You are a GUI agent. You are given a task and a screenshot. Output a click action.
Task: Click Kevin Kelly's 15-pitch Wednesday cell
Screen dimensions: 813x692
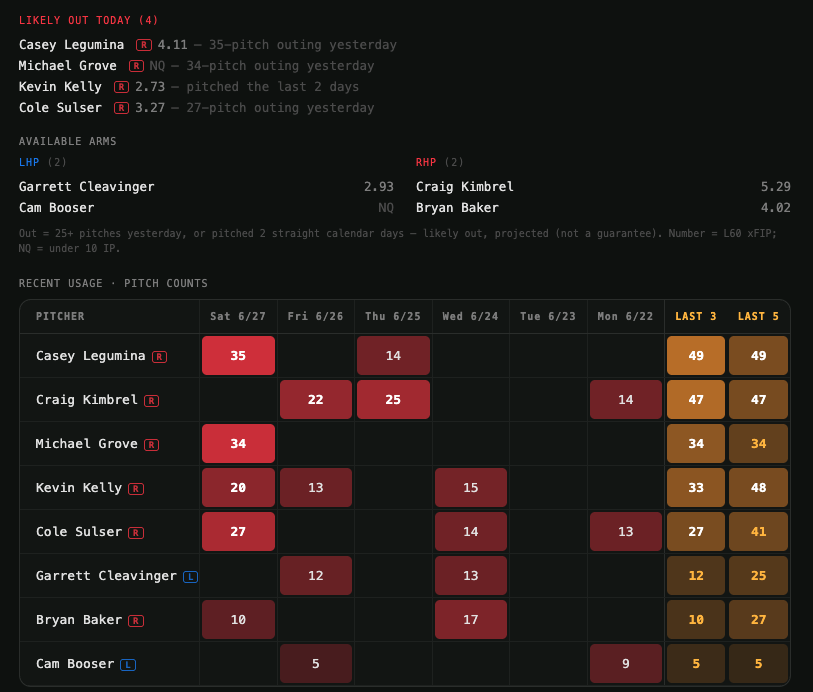(x=471, y=488)
